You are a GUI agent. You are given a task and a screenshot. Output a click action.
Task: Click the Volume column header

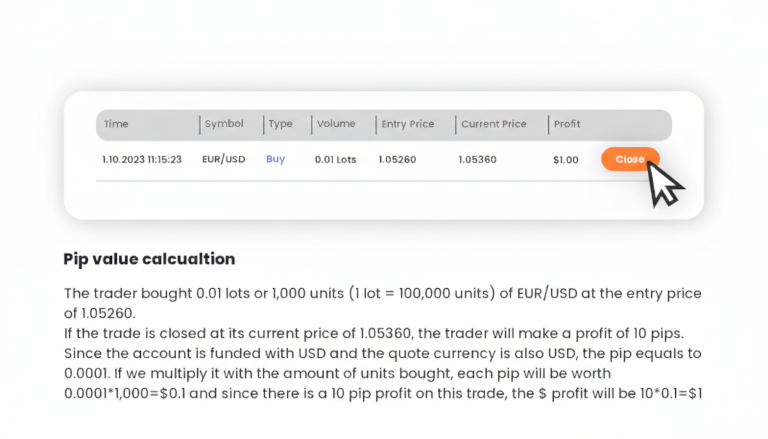[335, 124]
